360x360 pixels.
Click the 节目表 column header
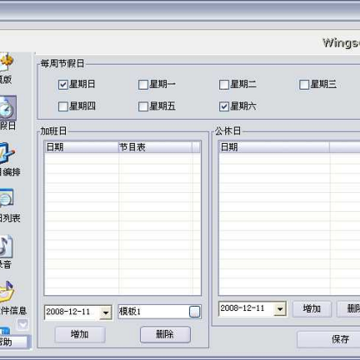click(x=155, y=147)
